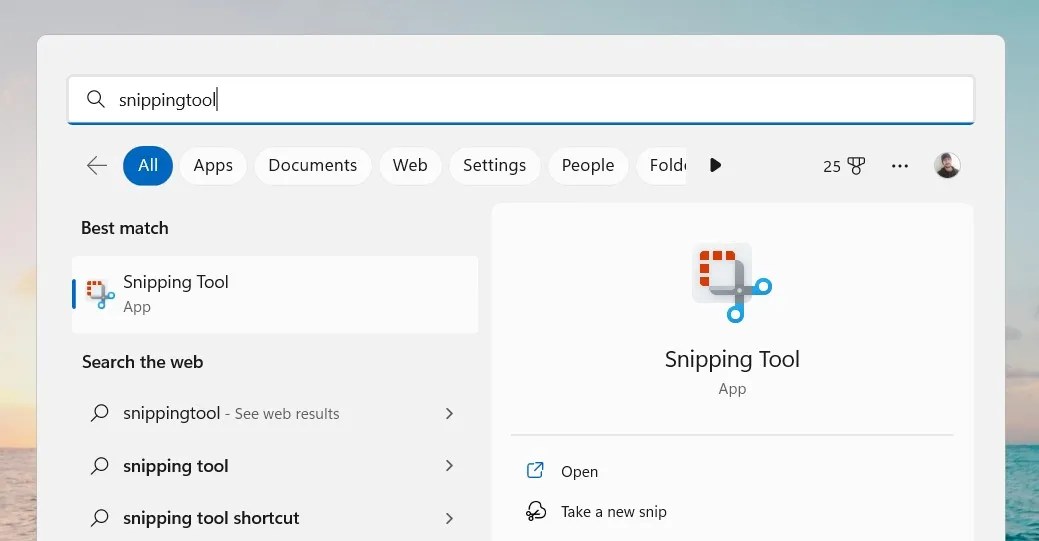Switch to the Web filter tab
This screenshot has height=541, width=1039.
tap(410, 165)
